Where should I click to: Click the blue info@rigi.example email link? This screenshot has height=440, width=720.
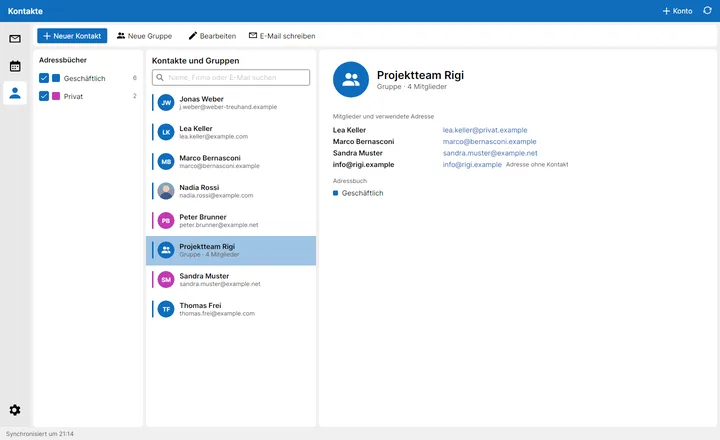tap(472, 164)
